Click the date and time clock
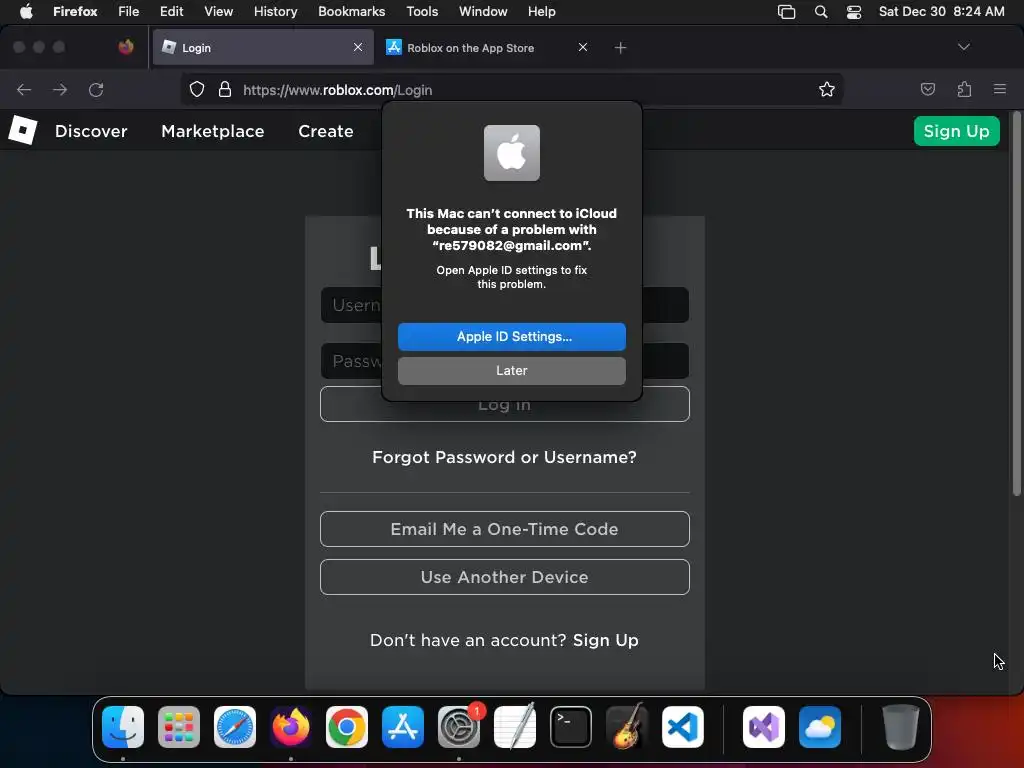Image resolution: width=1024 pixels, height=768 pixels. coord(942,11)
